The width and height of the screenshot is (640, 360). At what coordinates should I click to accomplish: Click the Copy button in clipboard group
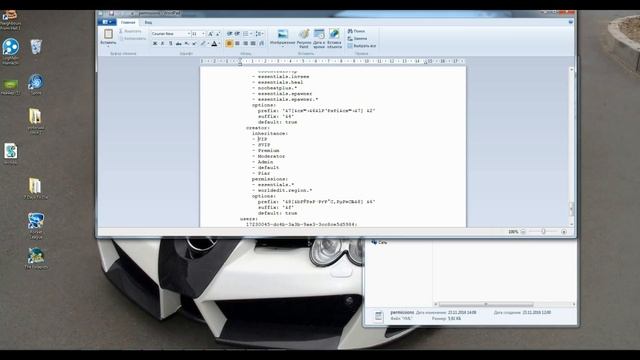click(x=133, y=38)
